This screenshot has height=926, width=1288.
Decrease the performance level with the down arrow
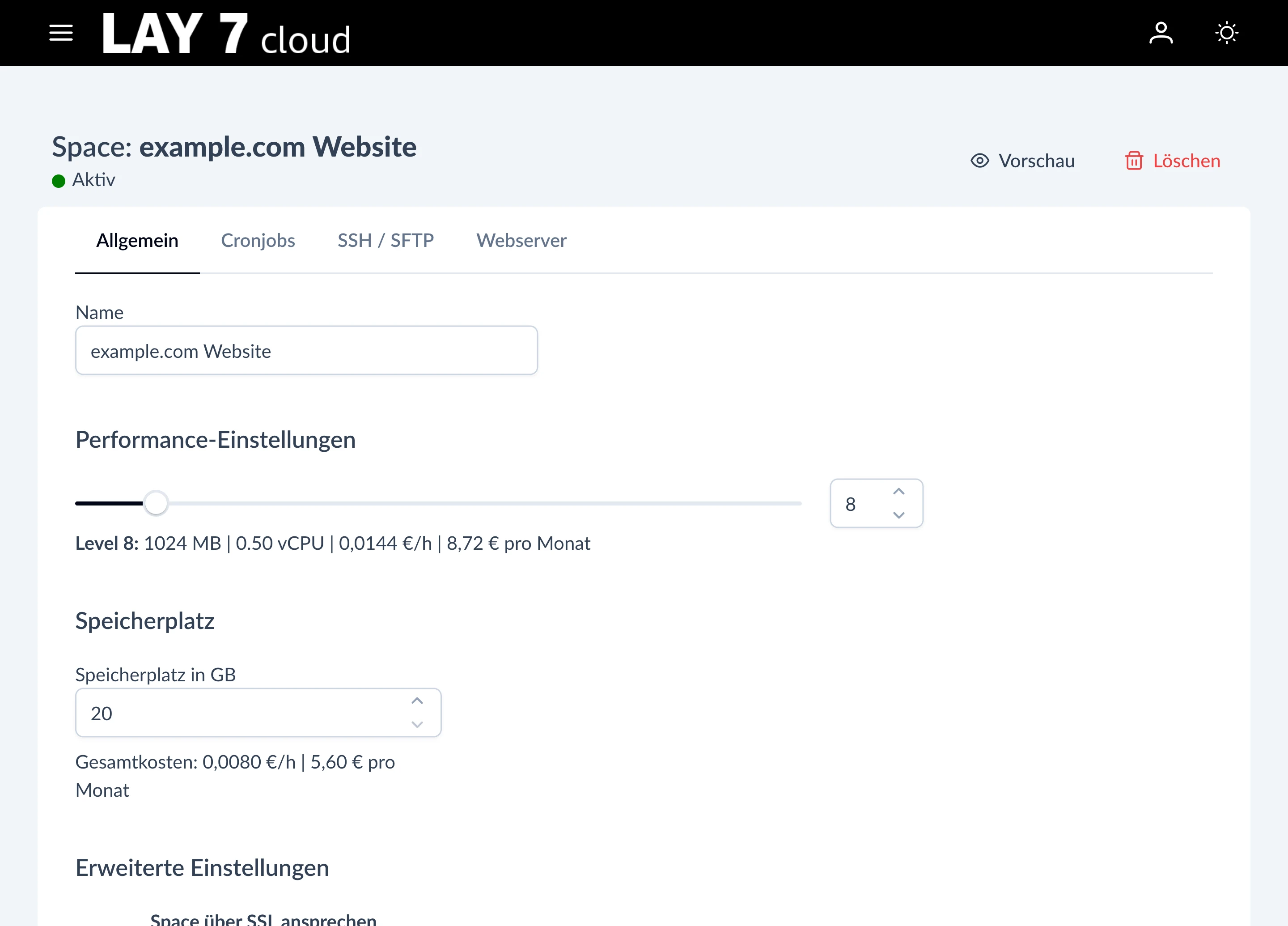click(899, 516)
